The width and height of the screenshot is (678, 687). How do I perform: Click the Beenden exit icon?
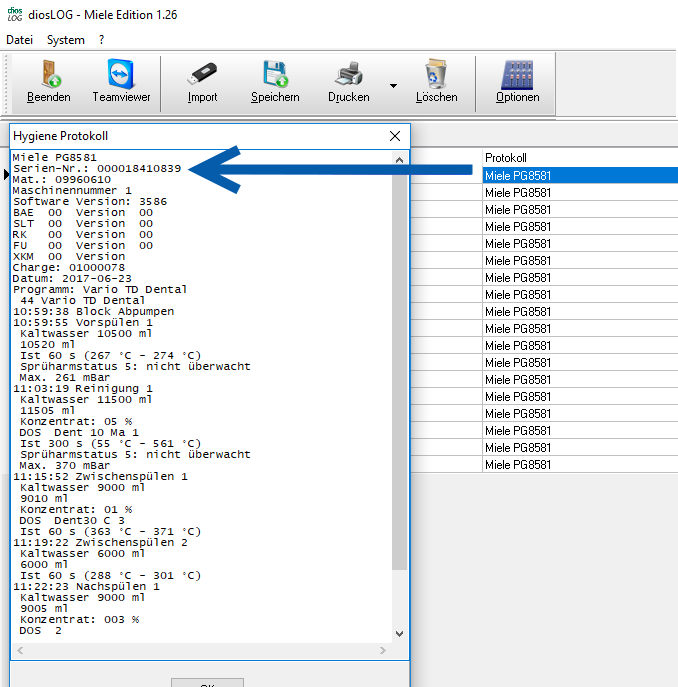click(49, 76)
